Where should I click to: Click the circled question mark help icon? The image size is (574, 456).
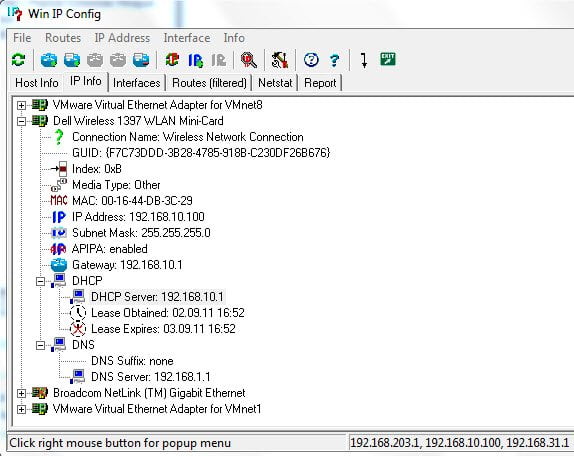pos(311,60)
